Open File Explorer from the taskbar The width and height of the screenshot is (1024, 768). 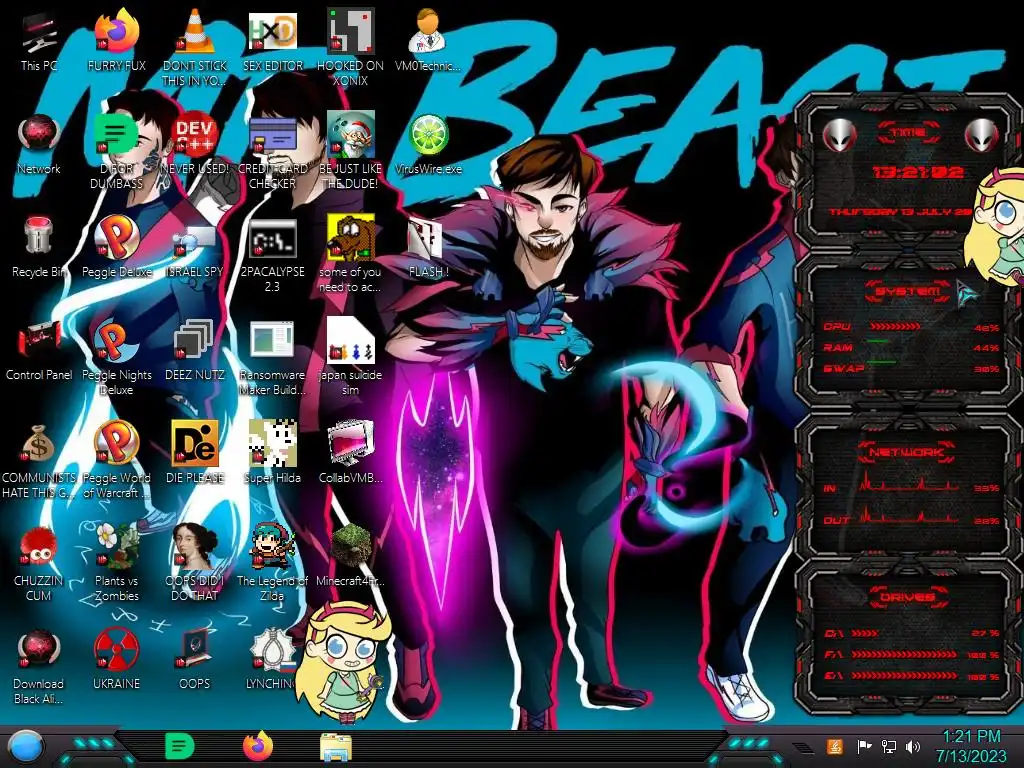pos(336,747)
